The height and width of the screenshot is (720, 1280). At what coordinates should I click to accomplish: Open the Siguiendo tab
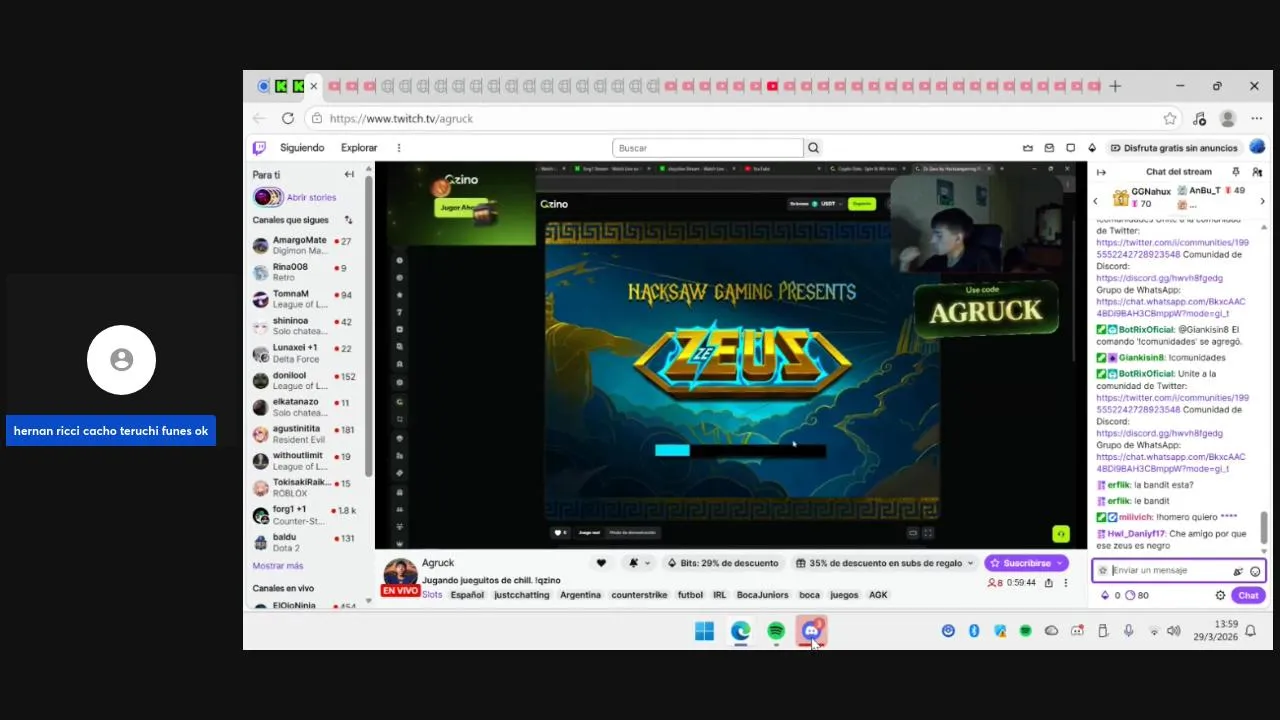(x=302, y=148)
